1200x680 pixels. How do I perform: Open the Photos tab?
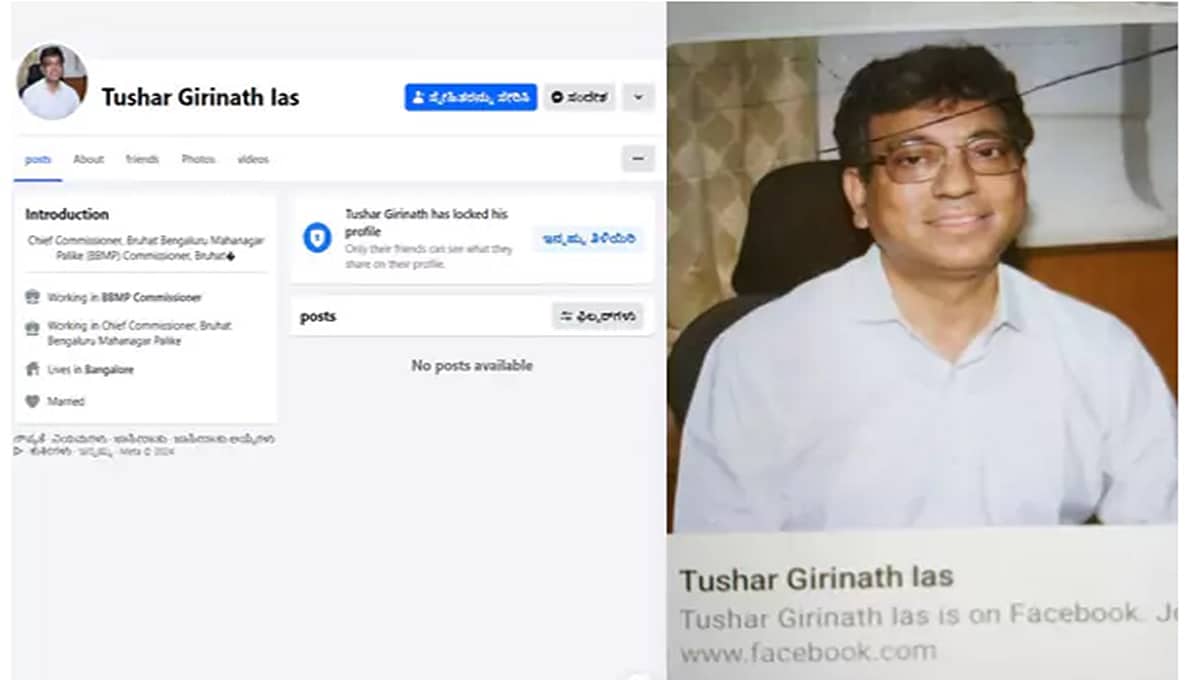pos(198,159)
